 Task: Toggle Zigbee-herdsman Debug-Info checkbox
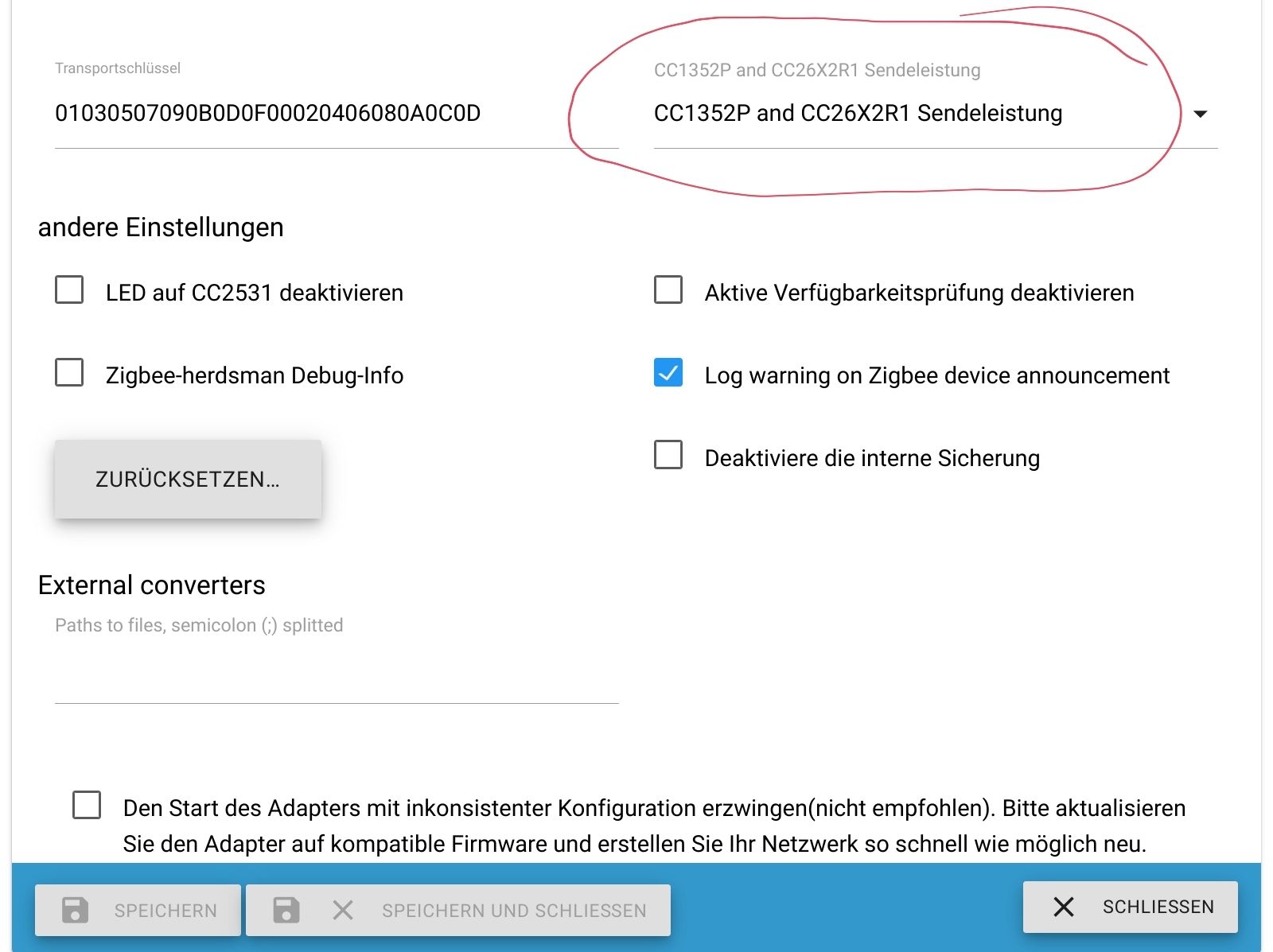(x=69, y=372)
